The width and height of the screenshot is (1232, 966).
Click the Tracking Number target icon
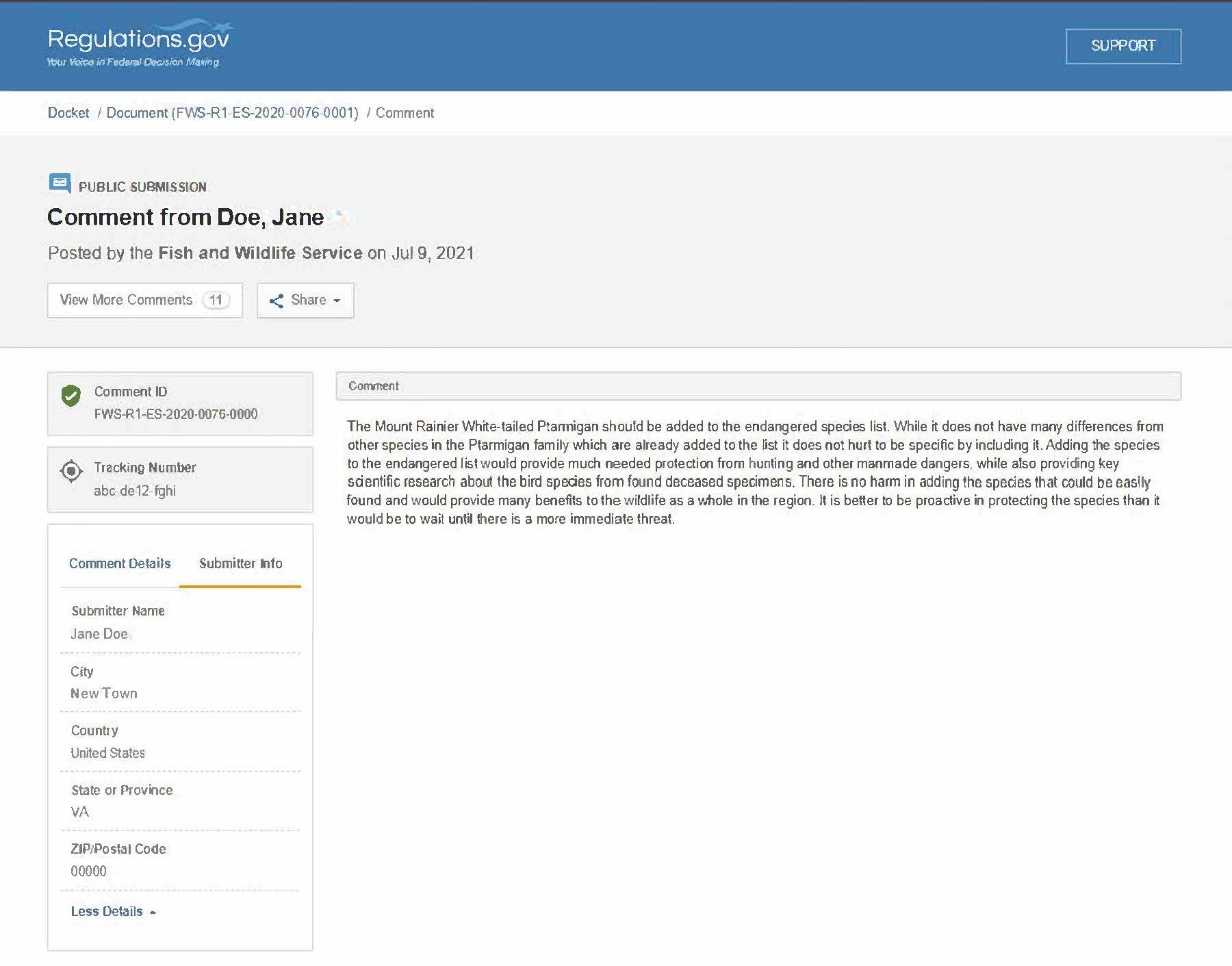pos(71,471)
